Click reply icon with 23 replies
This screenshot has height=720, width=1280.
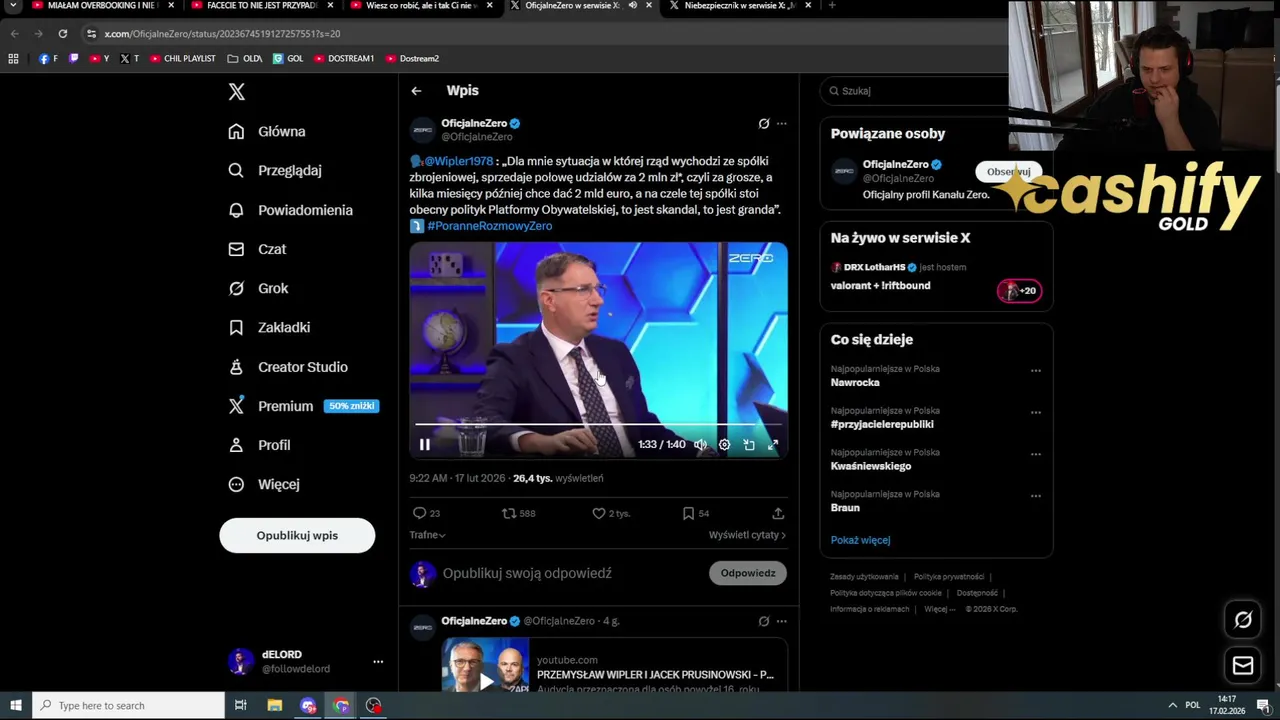pos(426,513)
